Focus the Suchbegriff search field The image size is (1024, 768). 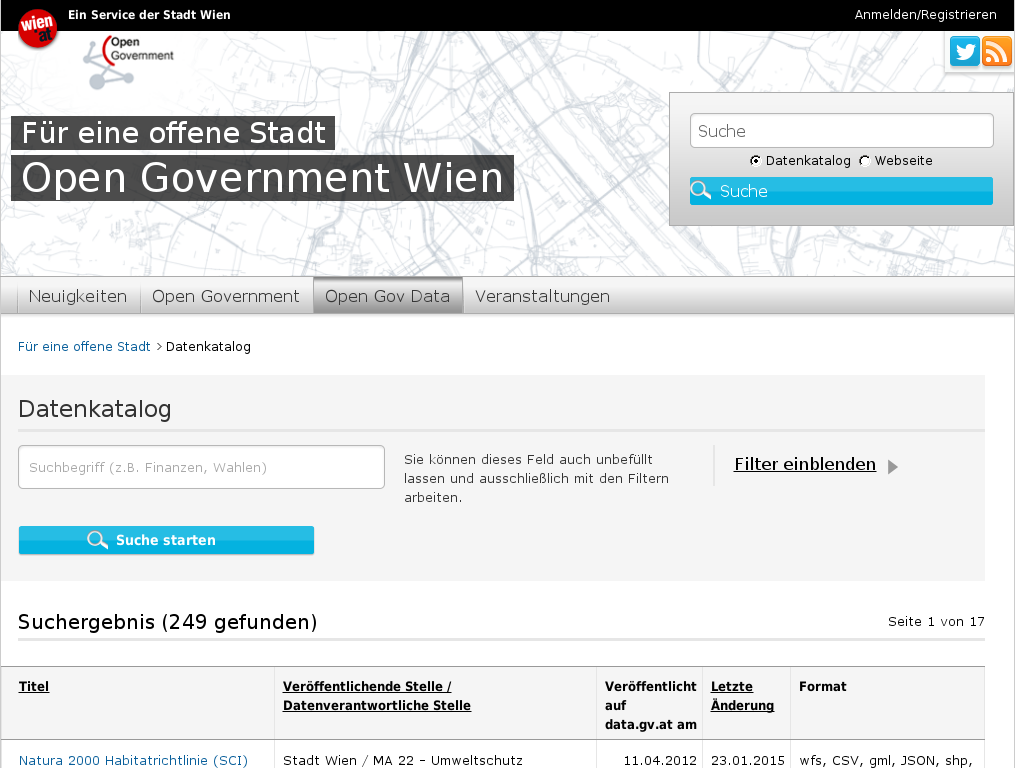click(x=201, y=467)
